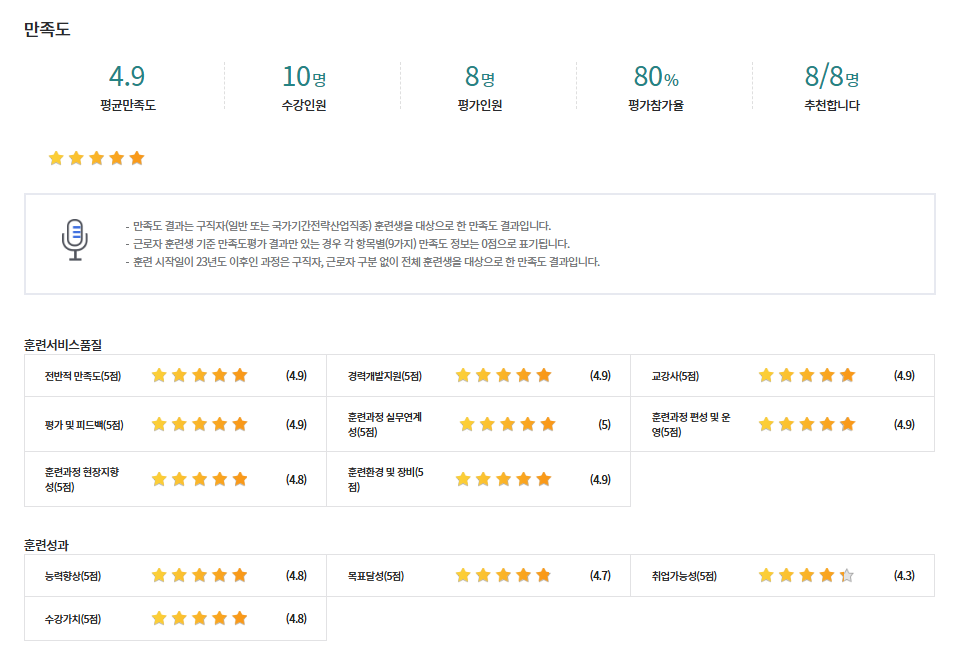Click the stars for 평가 및 피드백

[199, 424]
